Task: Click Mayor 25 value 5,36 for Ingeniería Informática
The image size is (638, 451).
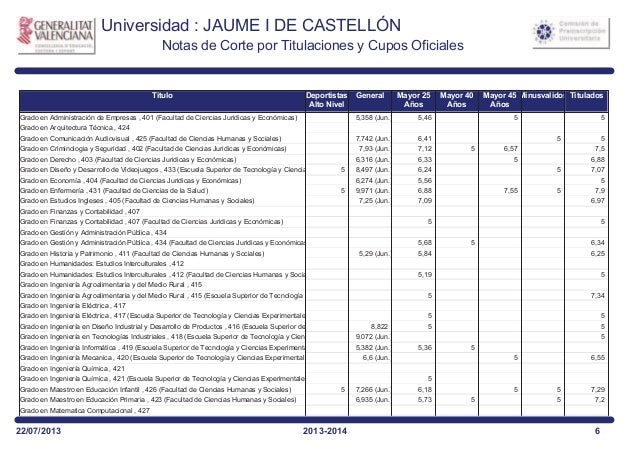Action: click(x=425, y=348)
